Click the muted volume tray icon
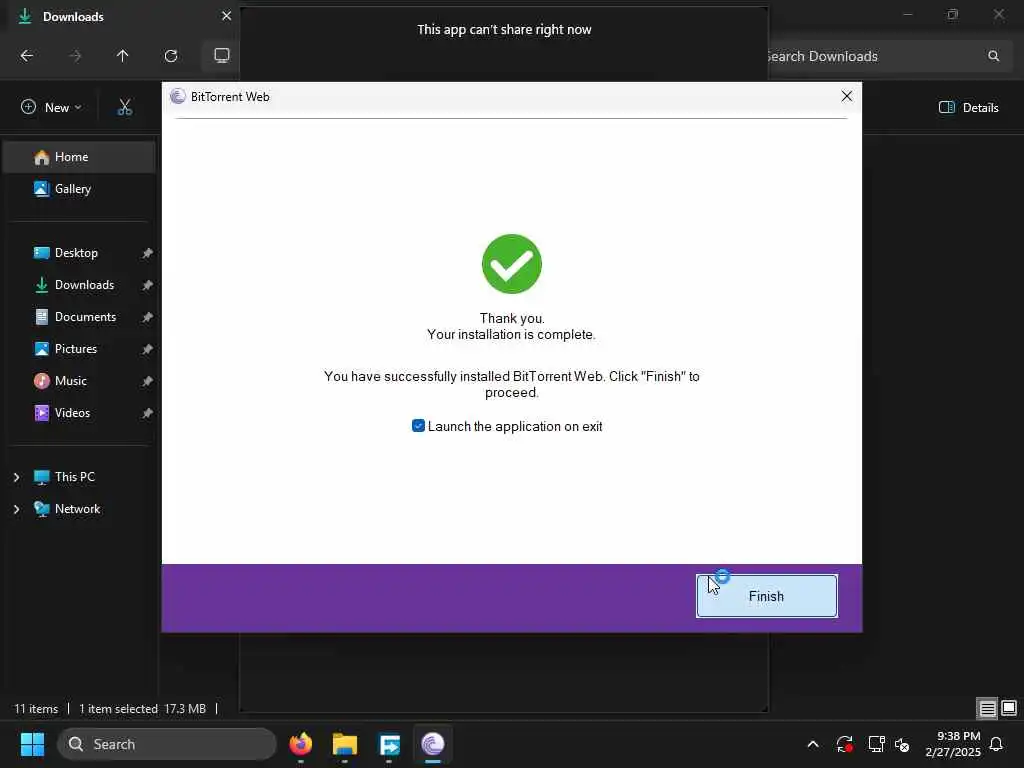 click(902, 744)
